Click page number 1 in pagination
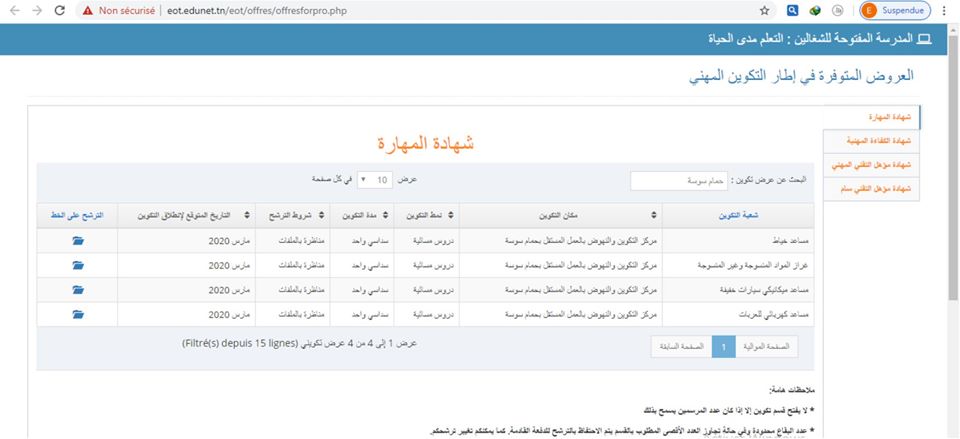The image size is (960, 439). pyautogui.click(x=724, y=347)
